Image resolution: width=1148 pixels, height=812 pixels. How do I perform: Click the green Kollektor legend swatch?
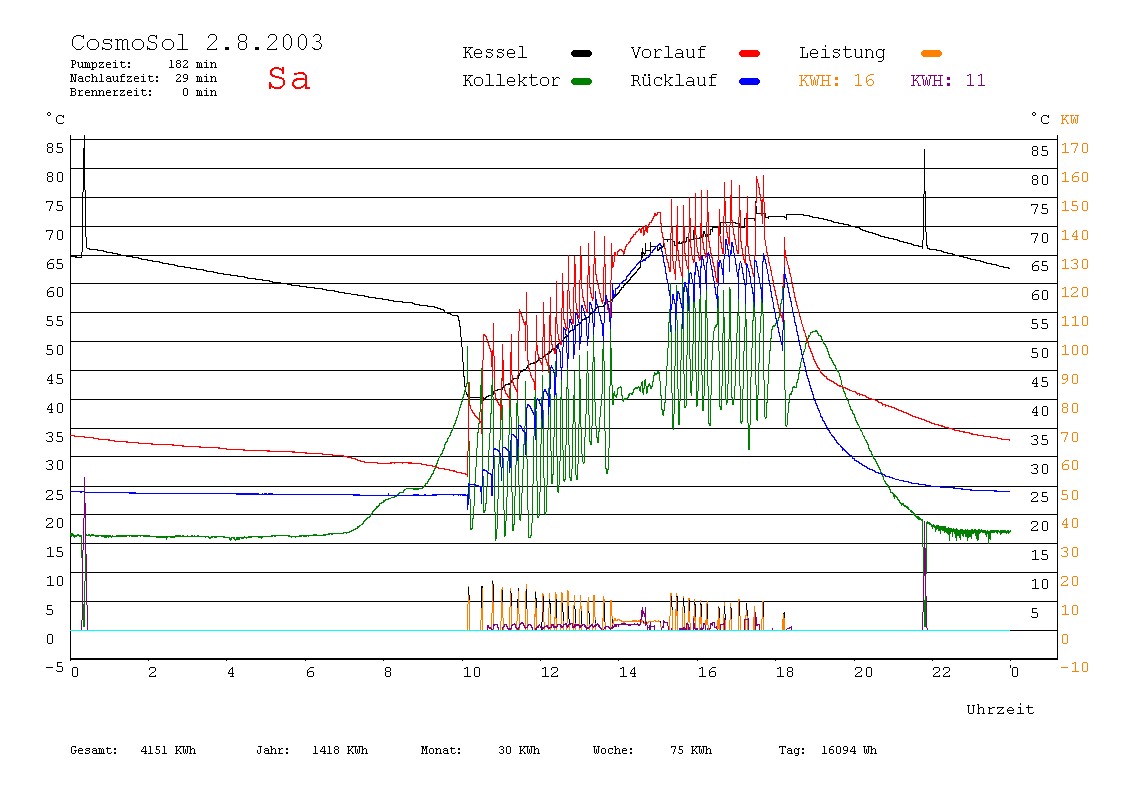581,81
